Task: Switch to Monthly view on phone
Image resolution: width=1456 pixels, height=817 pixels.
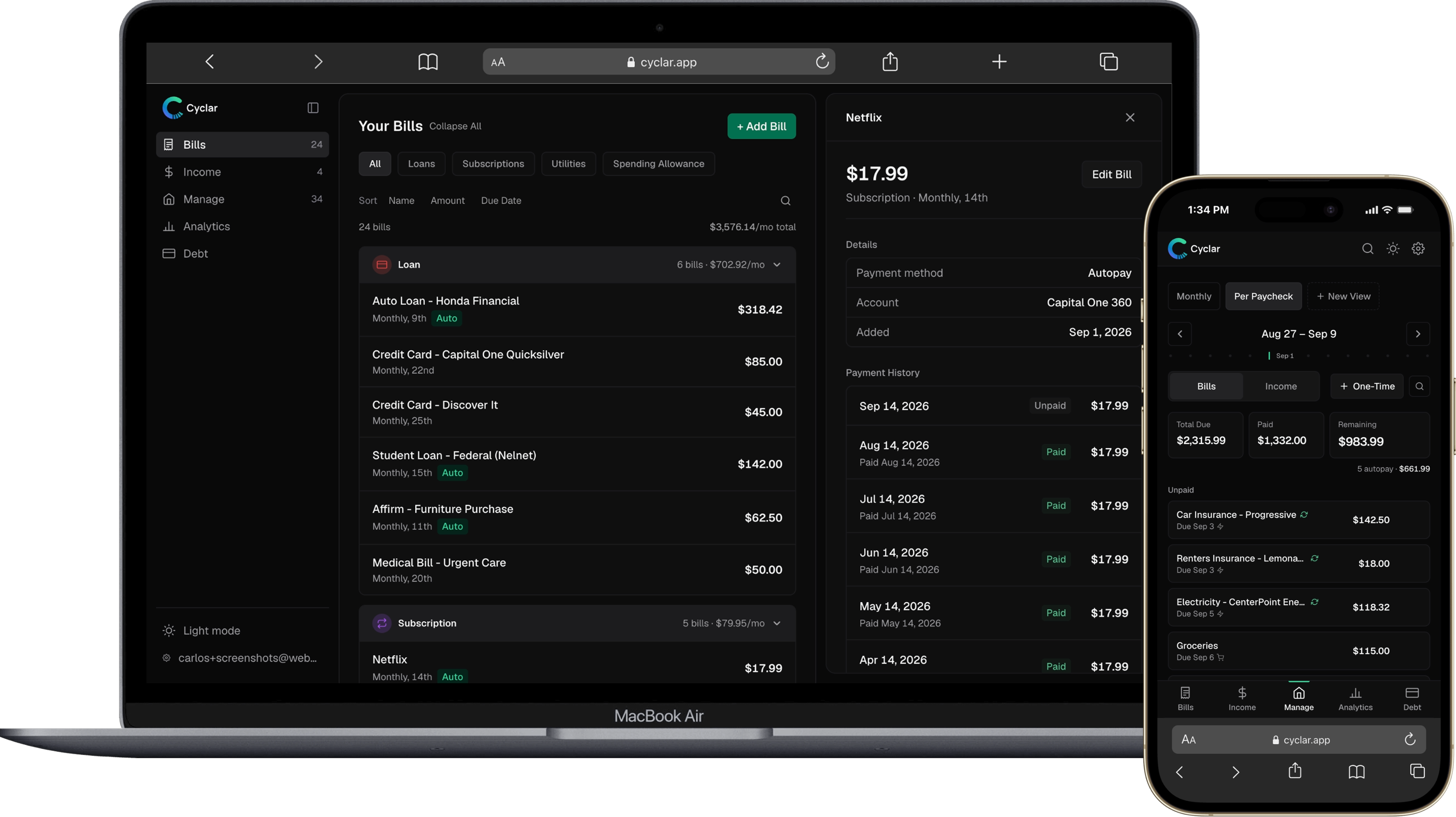Action: click(1193, 296)
